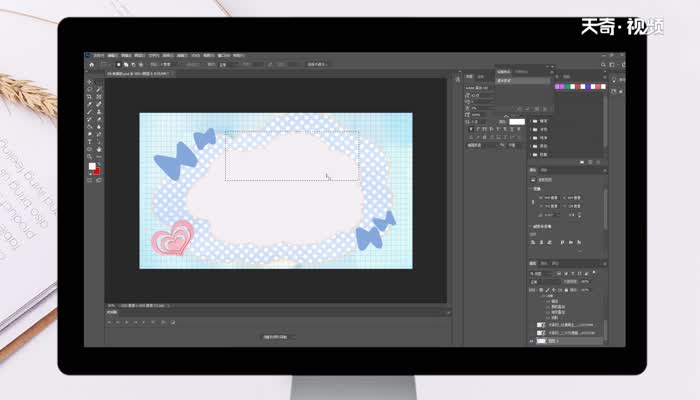700x400 pixels.
Task: Click the Character panel text color box
Action: [517, 121]
